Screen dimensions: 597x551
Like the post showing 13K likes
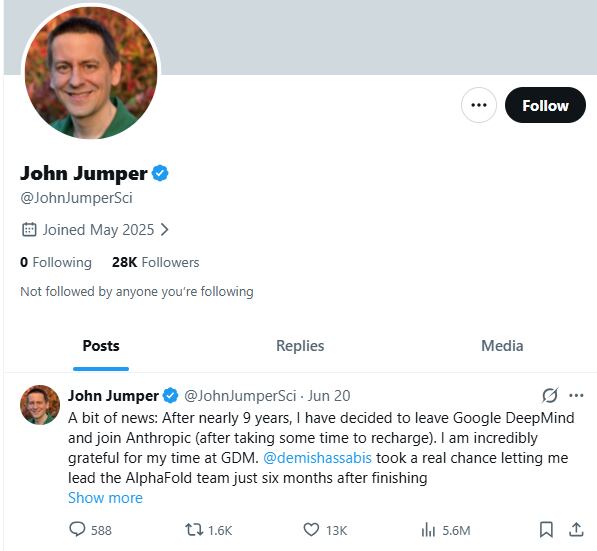311,530
